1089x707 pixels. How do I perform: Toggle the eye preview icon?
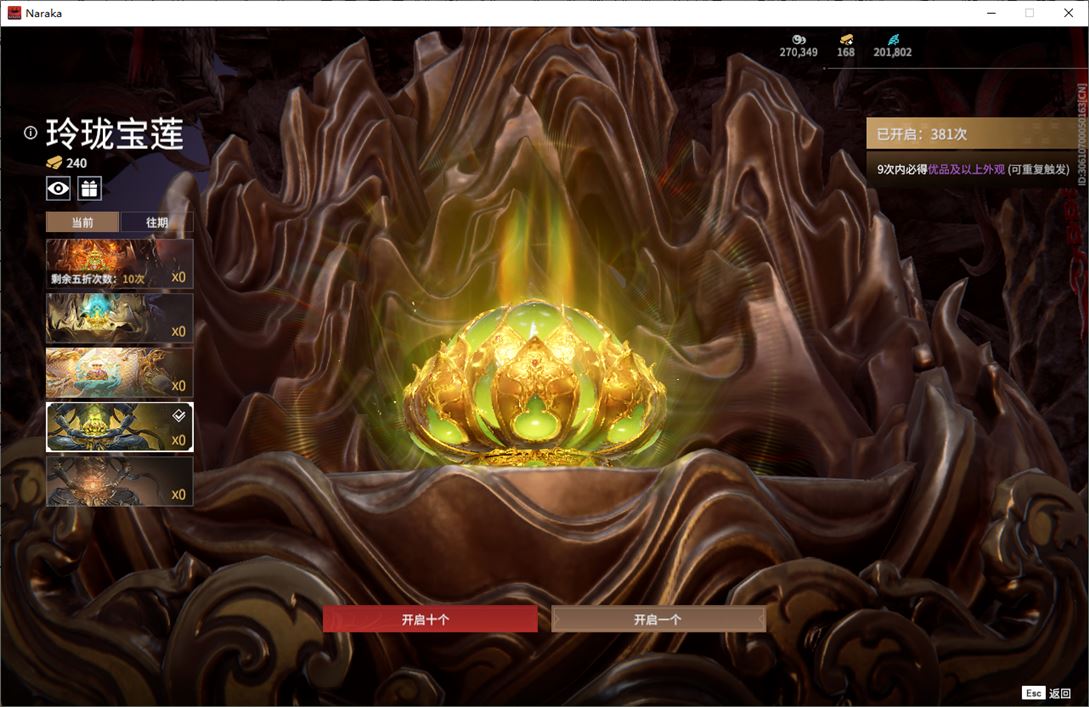coord(58,188)
